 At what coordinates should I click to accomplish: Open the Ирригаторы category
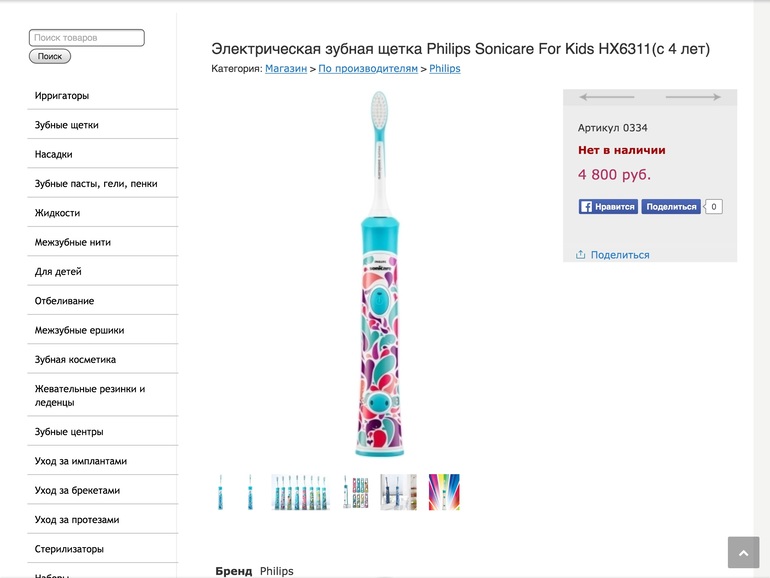[x=62, y=96]
